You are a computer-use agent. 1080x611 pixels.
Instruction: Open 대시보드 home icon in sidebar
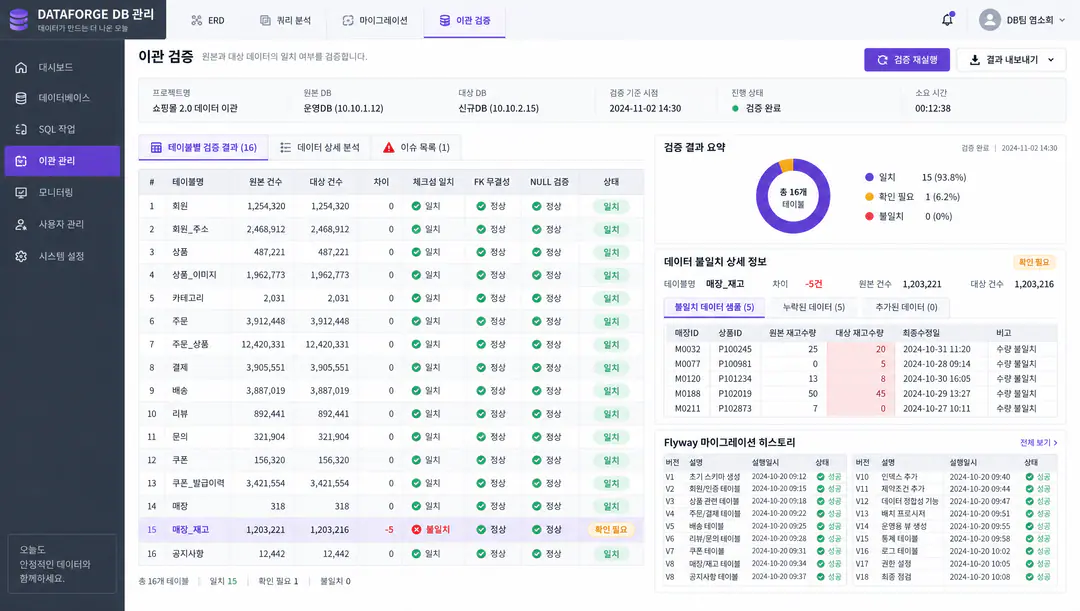click(x=21, y=68)
